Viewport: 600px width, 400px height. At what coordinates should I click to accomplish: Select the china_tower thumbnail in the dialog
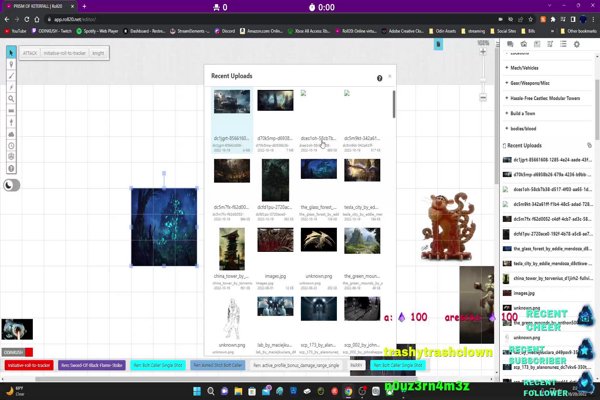(x=232, y=249)
